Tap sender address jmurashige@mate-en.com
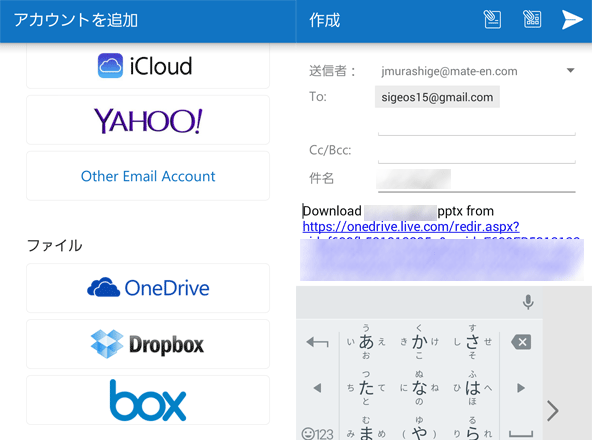 click(449, 71)
